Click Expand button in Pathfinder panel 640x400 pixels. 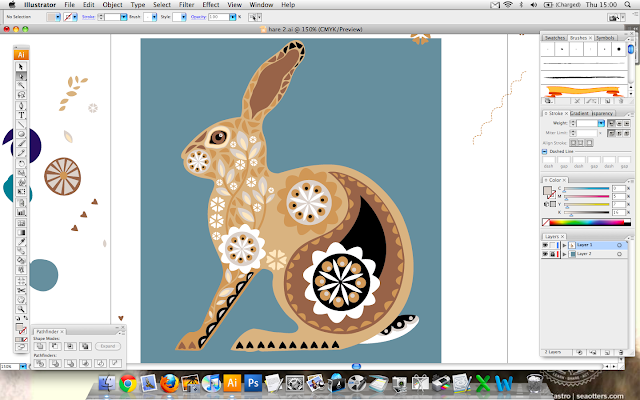(x=108, y=346)
